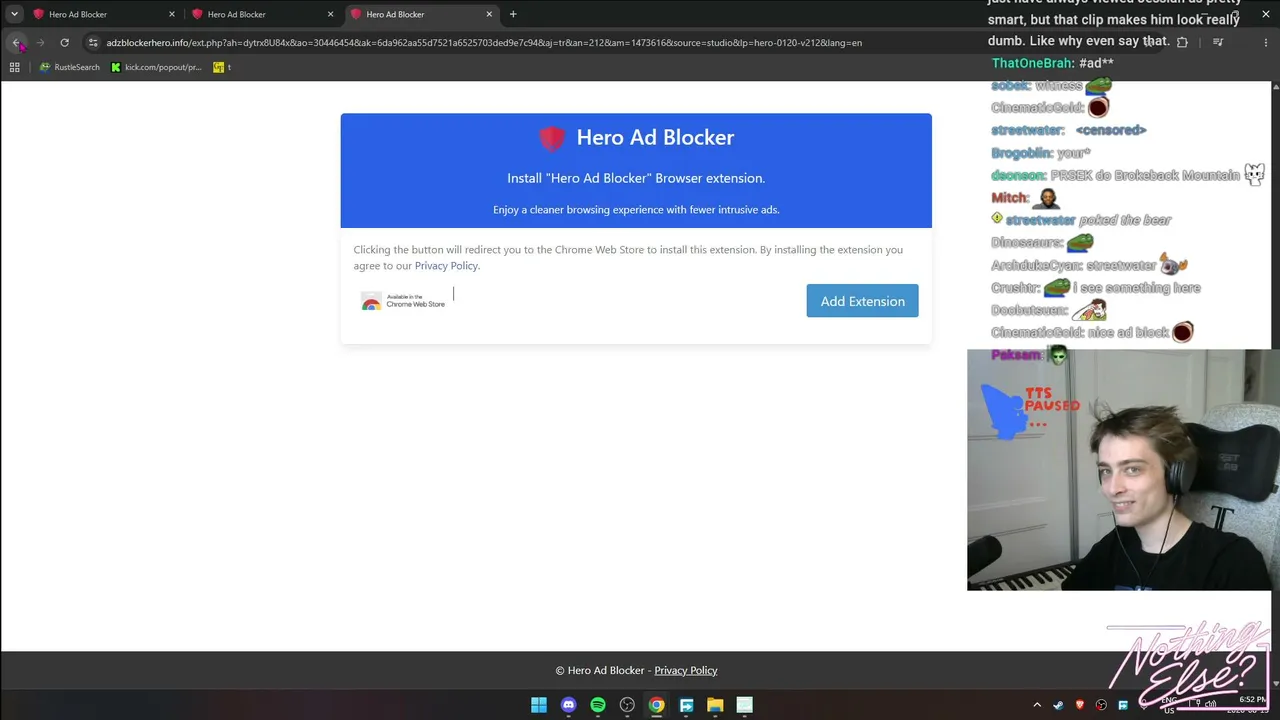Open the media controls icon in Chrome toolbar
The image size is (1280, 720).
1218,42
